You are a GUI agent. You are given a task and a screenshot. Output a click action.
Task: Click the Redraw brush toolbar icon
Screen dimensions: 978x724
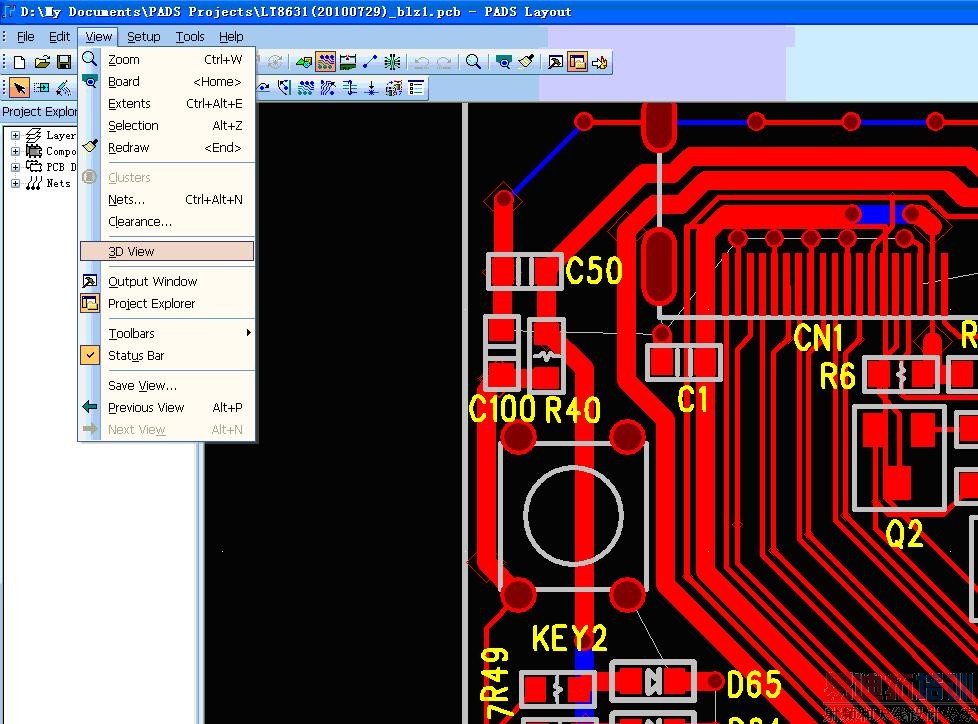click(526, 62)
